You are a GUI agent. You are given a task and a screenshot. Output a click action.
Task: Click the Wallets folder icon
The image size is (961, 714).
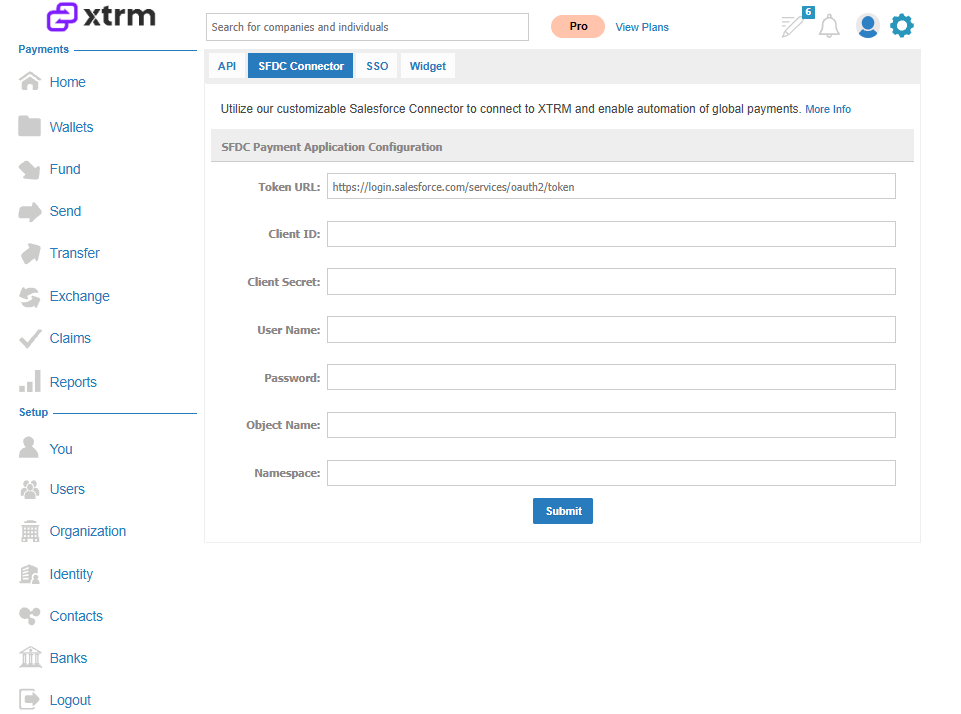[x=29, y=126]
